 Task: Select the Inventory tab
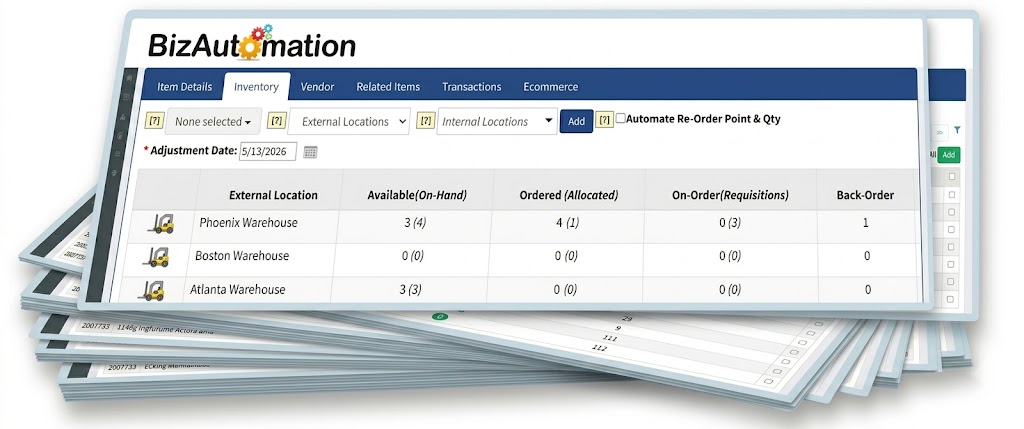pyautogui.click(x=256, y=86)
